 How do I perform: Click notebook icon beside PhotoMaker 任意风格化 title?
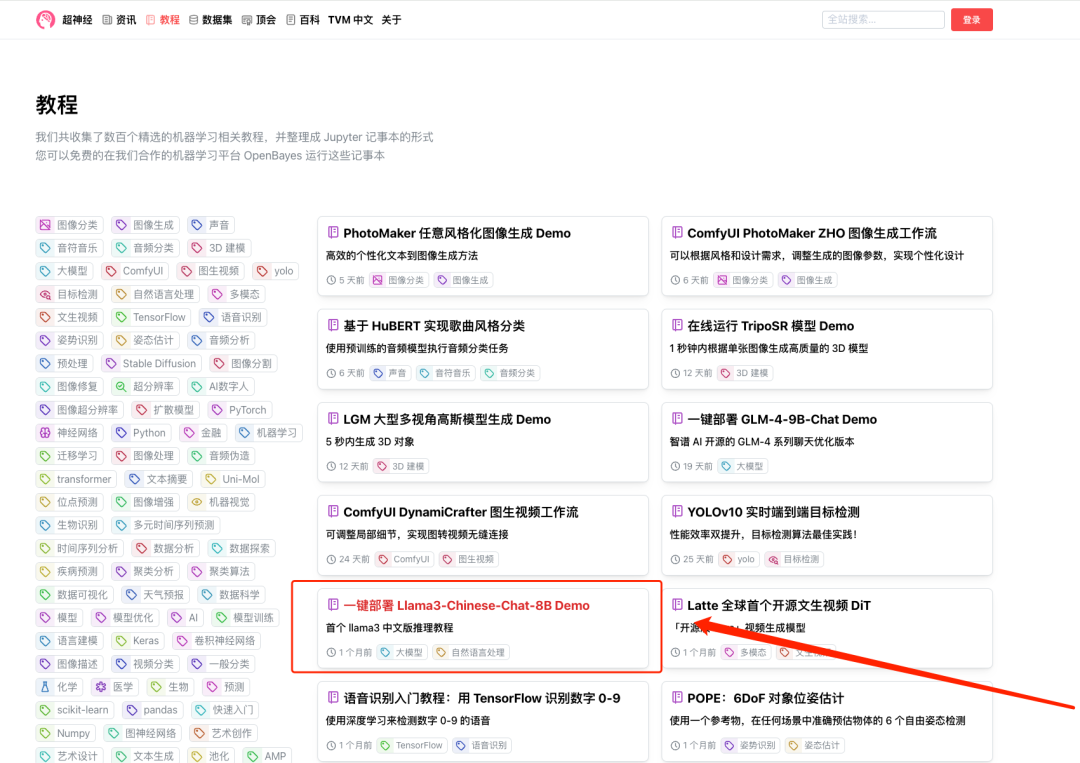pos(333,233)
